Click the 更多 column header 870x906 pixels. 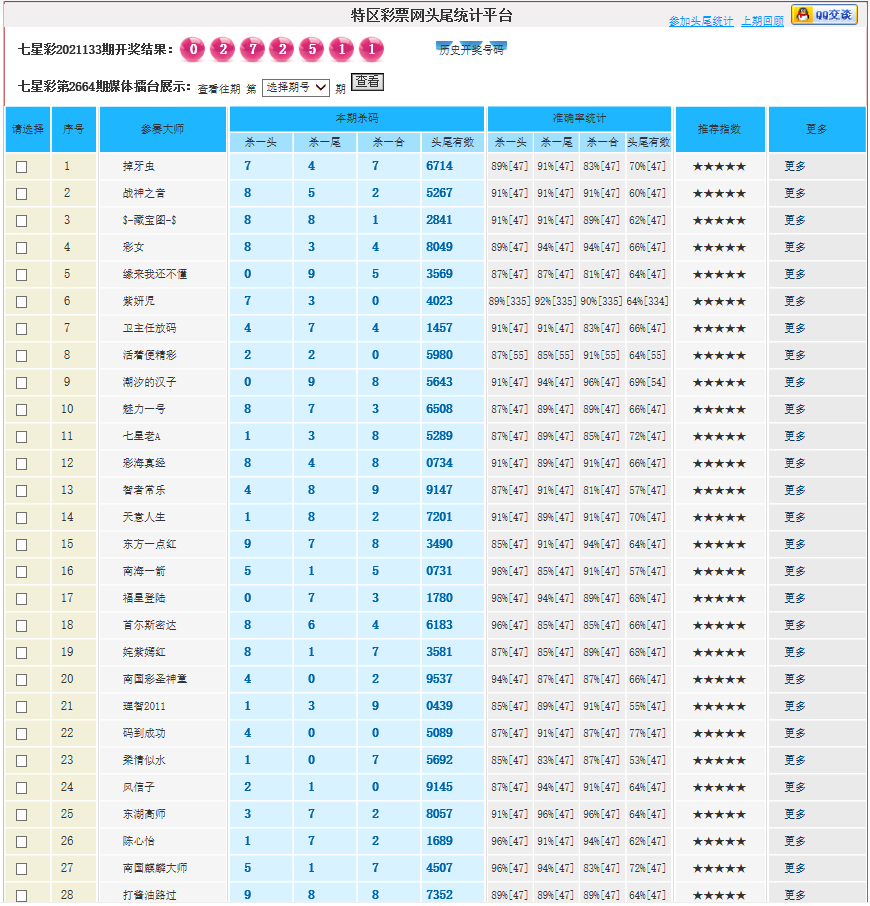click(816, 129)
